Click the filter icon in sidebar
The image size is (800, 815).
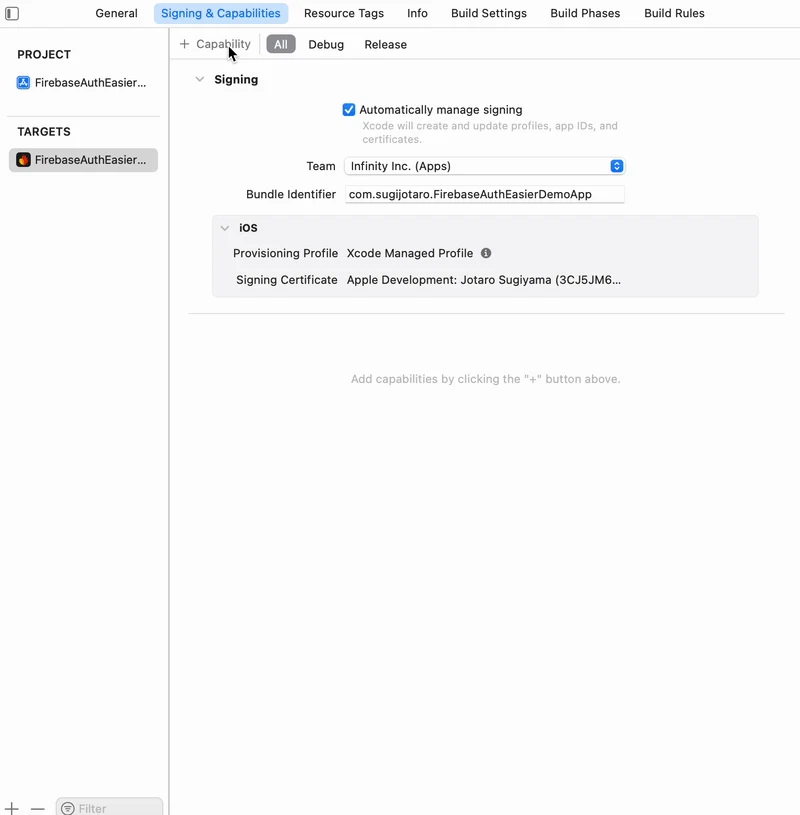(x=68, y=808)
